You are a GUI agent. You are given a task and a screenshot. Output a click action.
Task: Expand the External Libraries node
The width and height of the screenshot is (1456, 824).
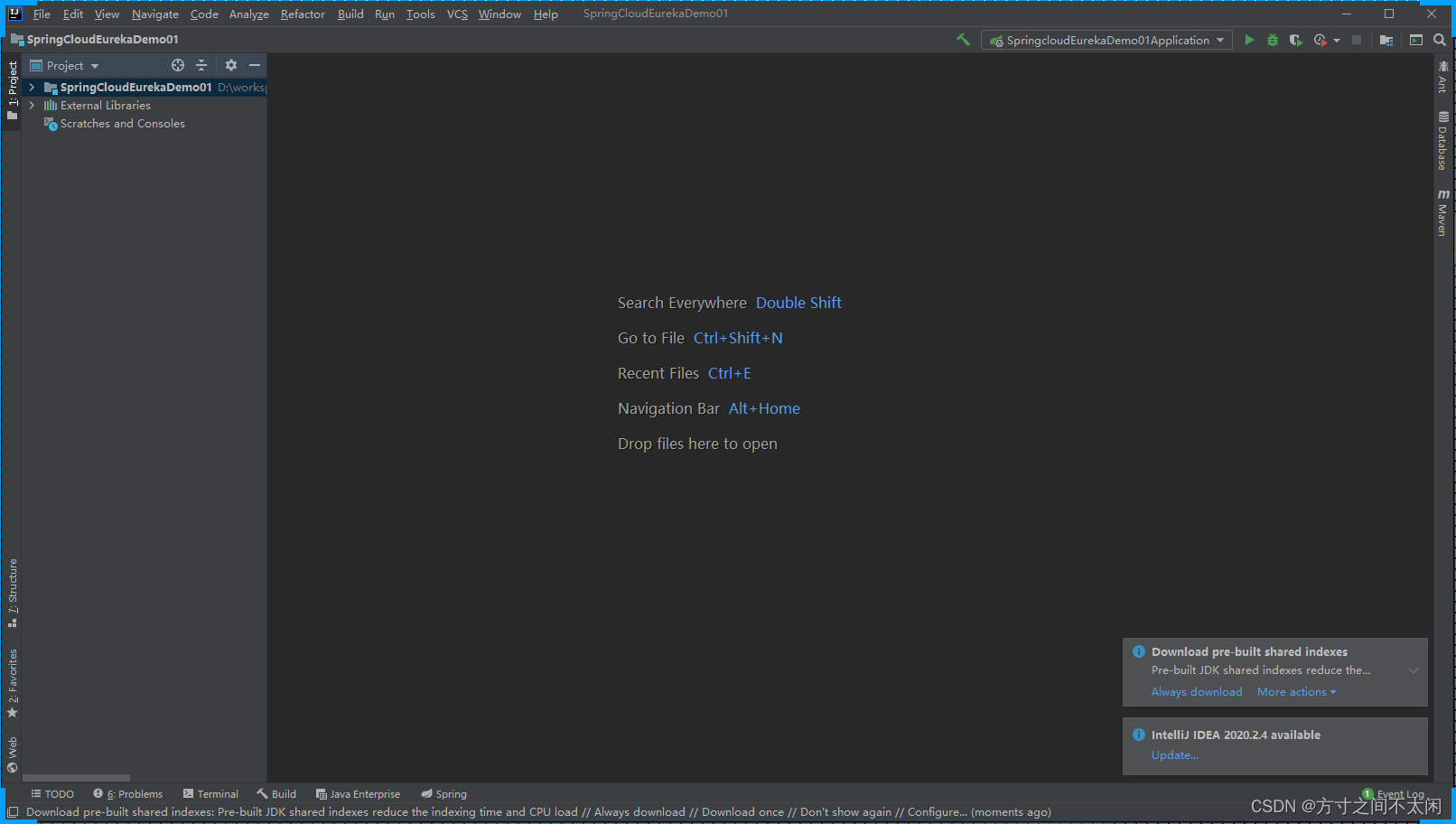pyautogui.click(x=32, y=106)
